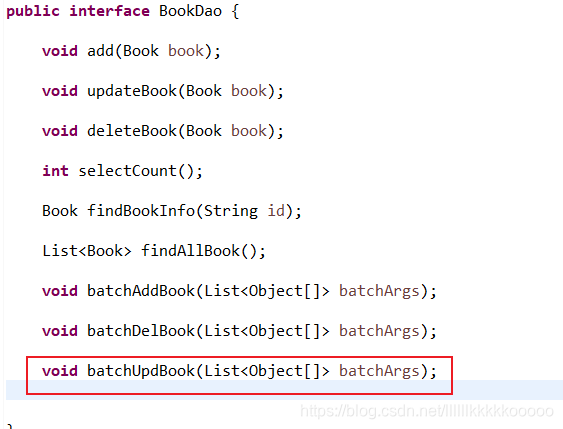Viewport: 563px width, 429px height.
Task: Click the 'public' keyword in the interface declaration
Action: coord(33,11)
